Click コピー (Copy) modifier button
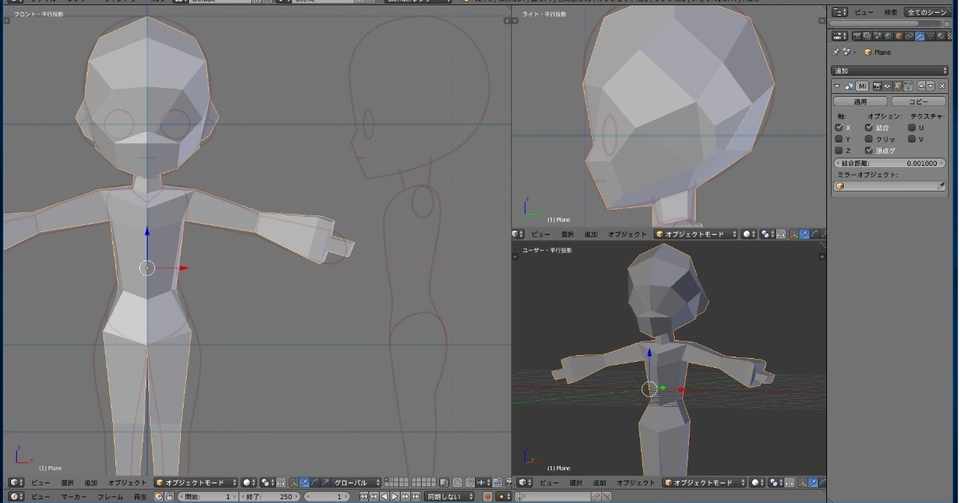Screen dimensions: 960x503 pyautogui.click(x=918, y=102)
